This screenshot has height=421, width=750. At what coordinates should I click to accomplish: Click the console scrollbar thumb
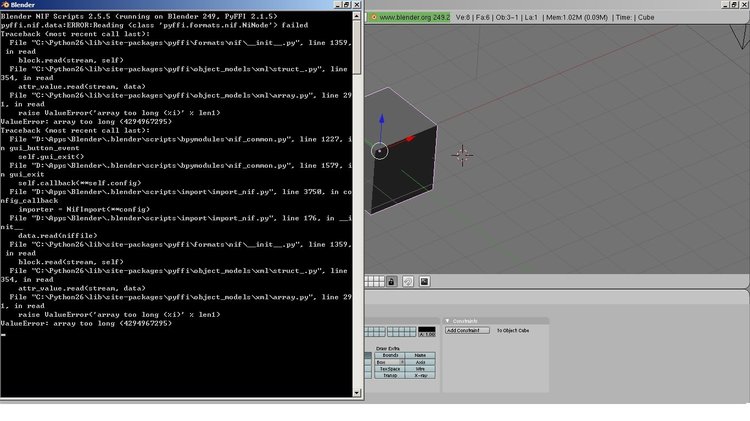[x=357, y=47]
